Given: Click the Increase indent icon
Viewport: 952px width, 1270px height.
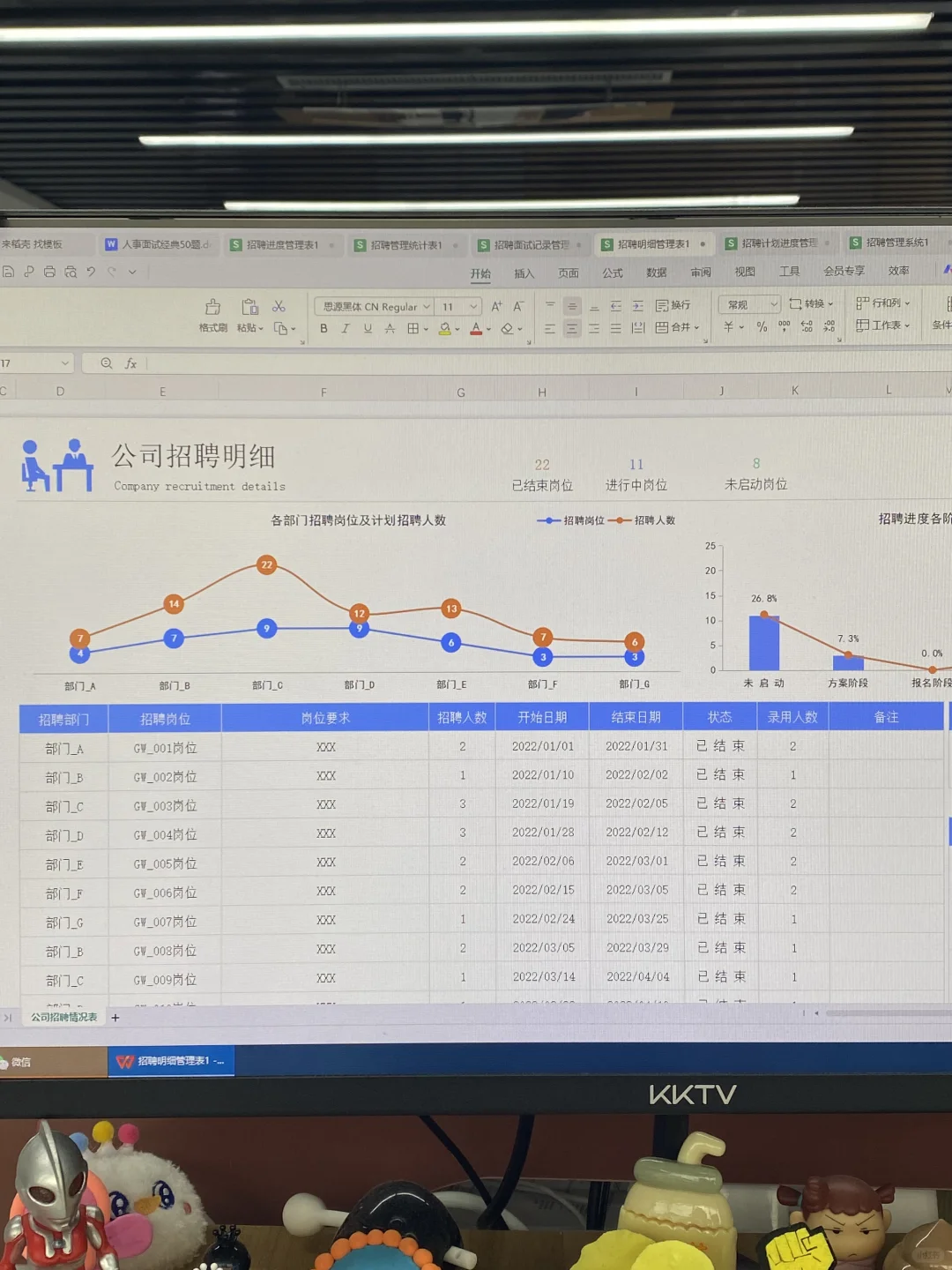Looking at the screenshot, I should (638, 306).
